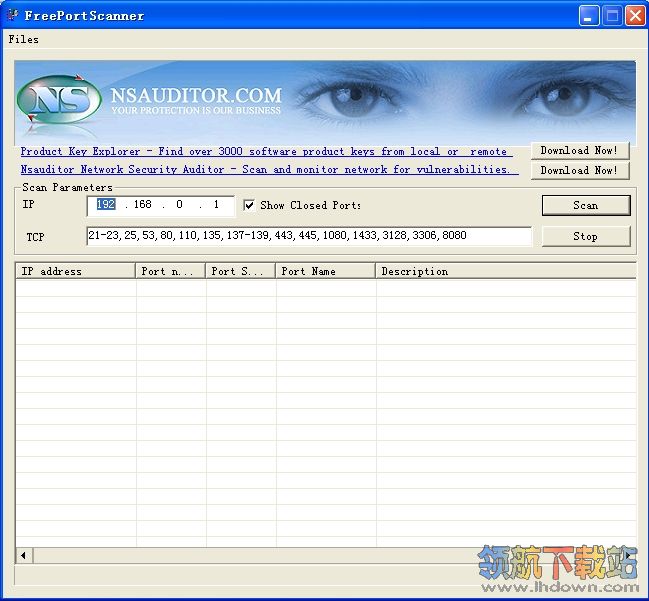Click the FreePortScanner title bar app icon
The width and height of the screenshot is (649, 601).
coord(13,15)
